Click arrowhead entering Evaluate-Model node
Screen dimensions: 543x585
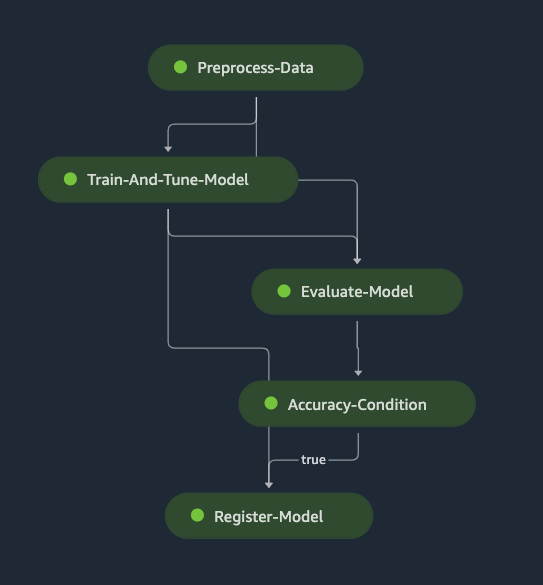[x=357, y=261]
